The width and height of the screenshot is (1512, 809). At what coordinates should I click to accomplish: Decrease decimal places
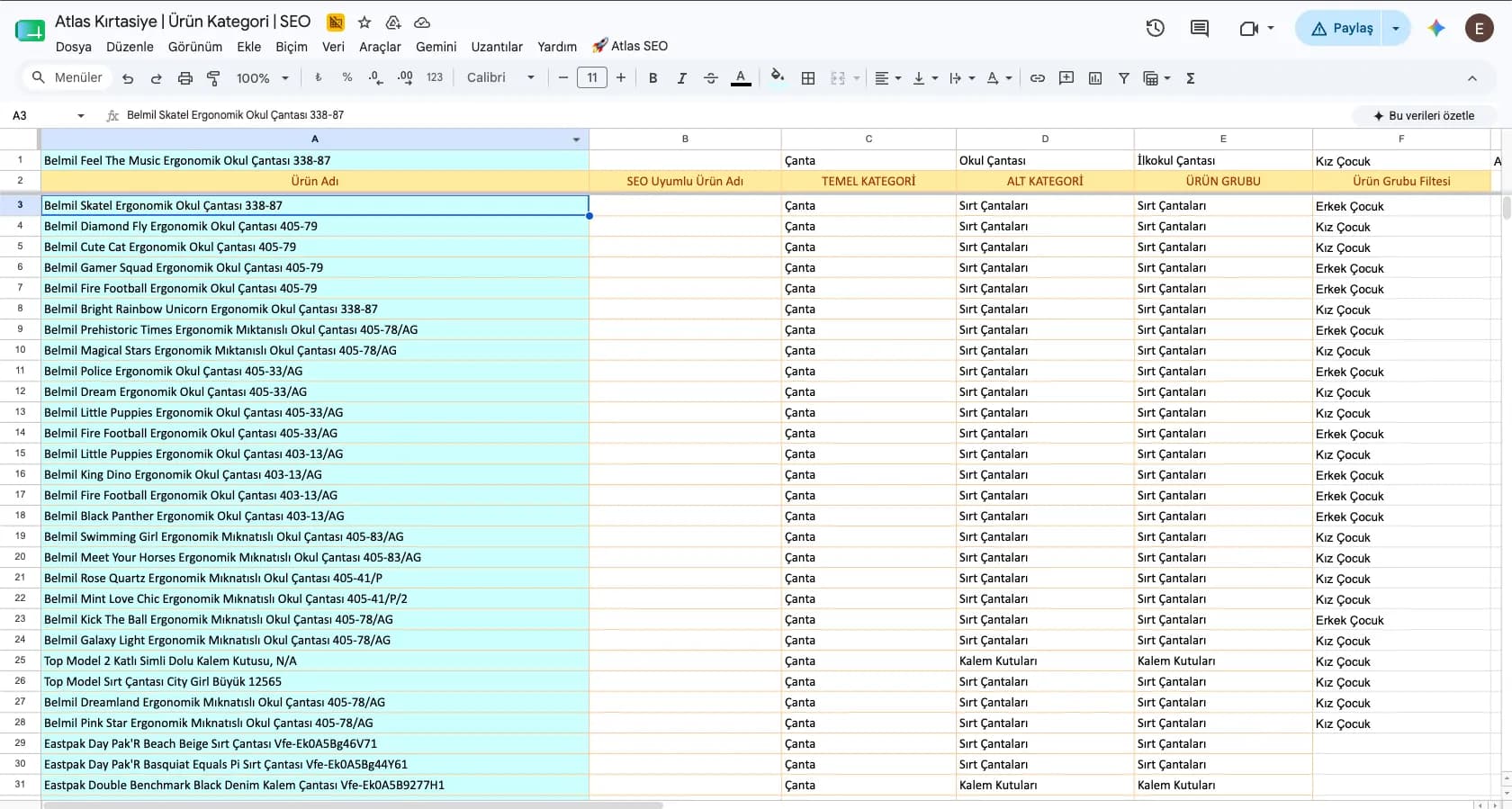375,78
